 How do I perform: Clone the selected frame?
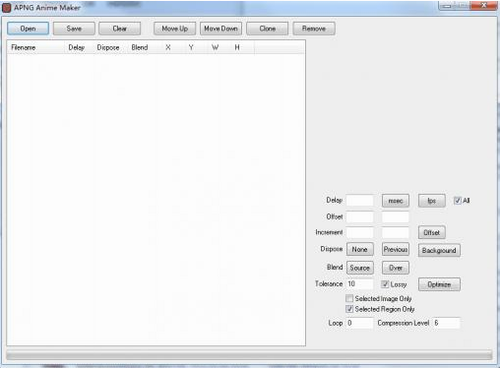pyautogui.click(x=267, y=29)
